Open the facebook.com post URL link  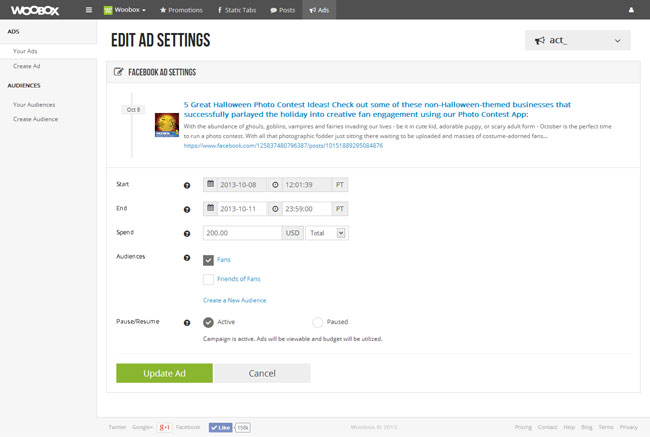(283, 146)
